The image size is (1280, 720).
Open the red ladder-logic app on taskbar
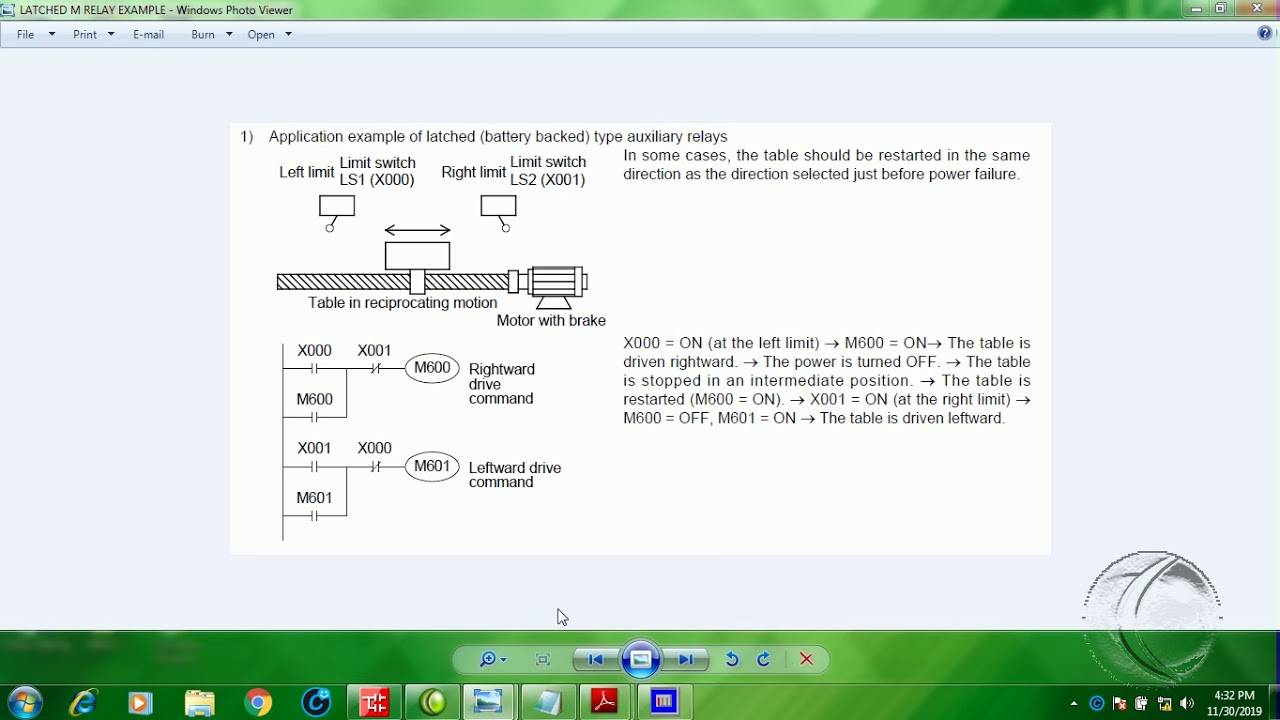pos(375,703)
